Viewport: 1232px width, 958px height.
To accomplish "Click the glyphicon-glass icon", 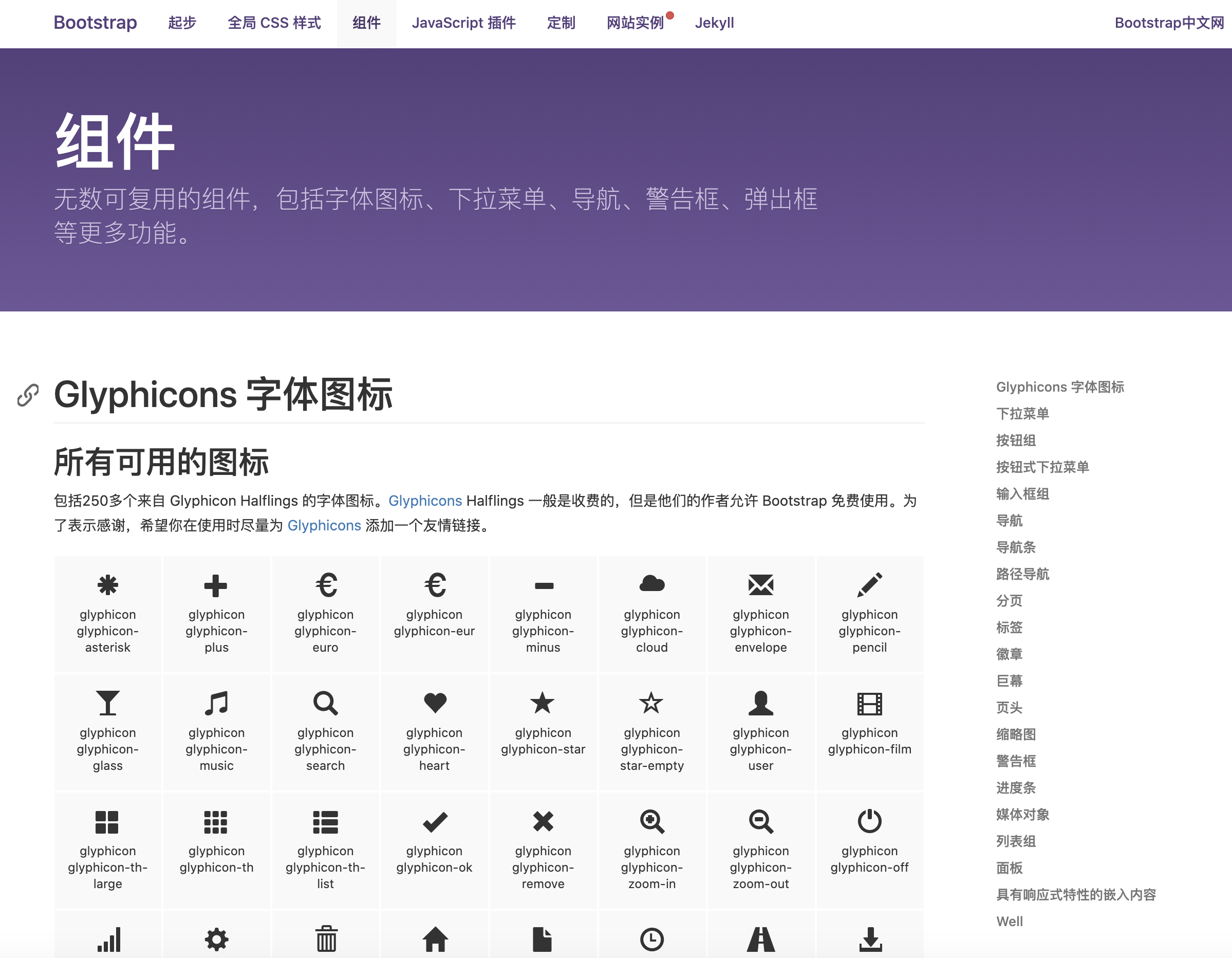I will tap(107, 703).
